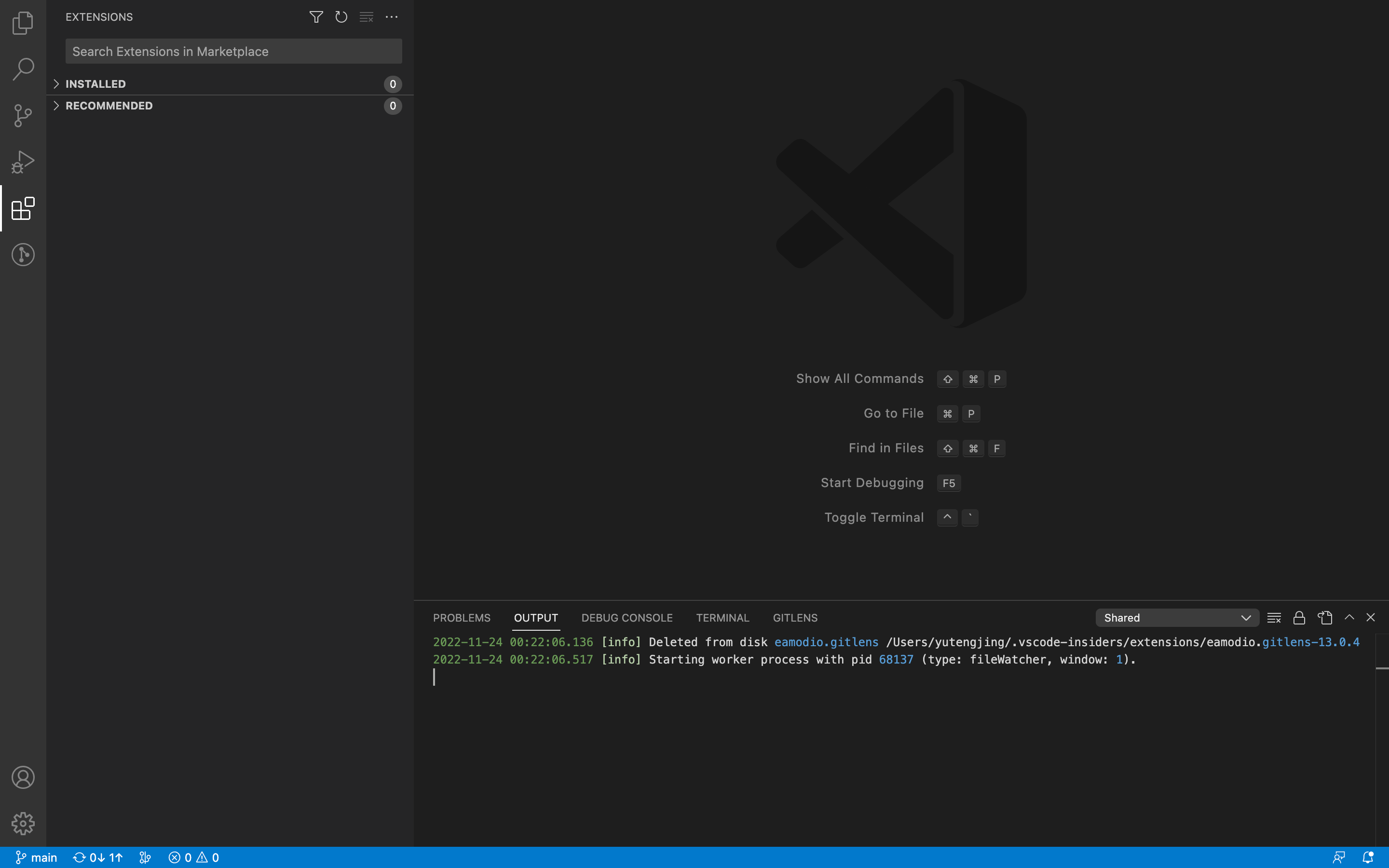This screenshot has width=1389, height=868.
Task: Switch to the Problems tab
Action: [x=462, y=617]
